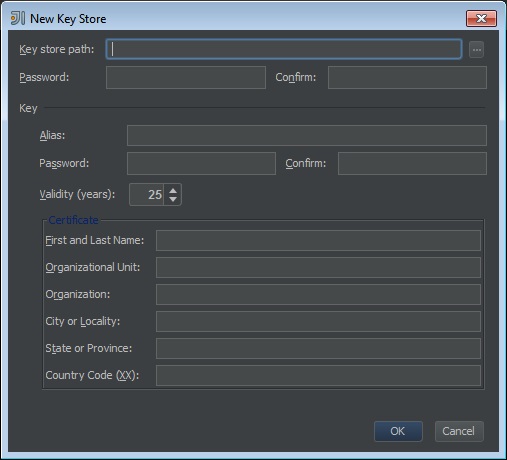Image resolution: width=507 pixels, height=460 pixels.
Task: Click the IntelliJ icon in title bar
Action: click(18, 18)
